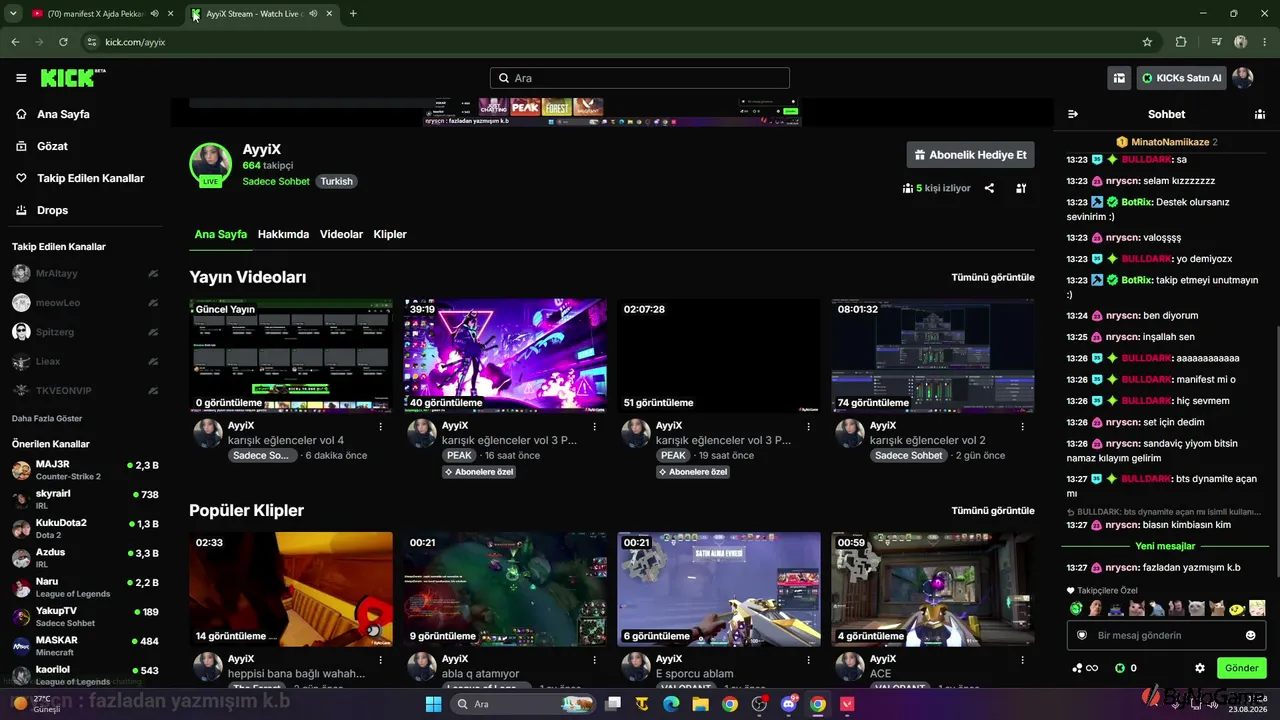Open KICKs balance icon below chat
1280x720 pixels.
pyautogui.click(x=1126, y=668)
